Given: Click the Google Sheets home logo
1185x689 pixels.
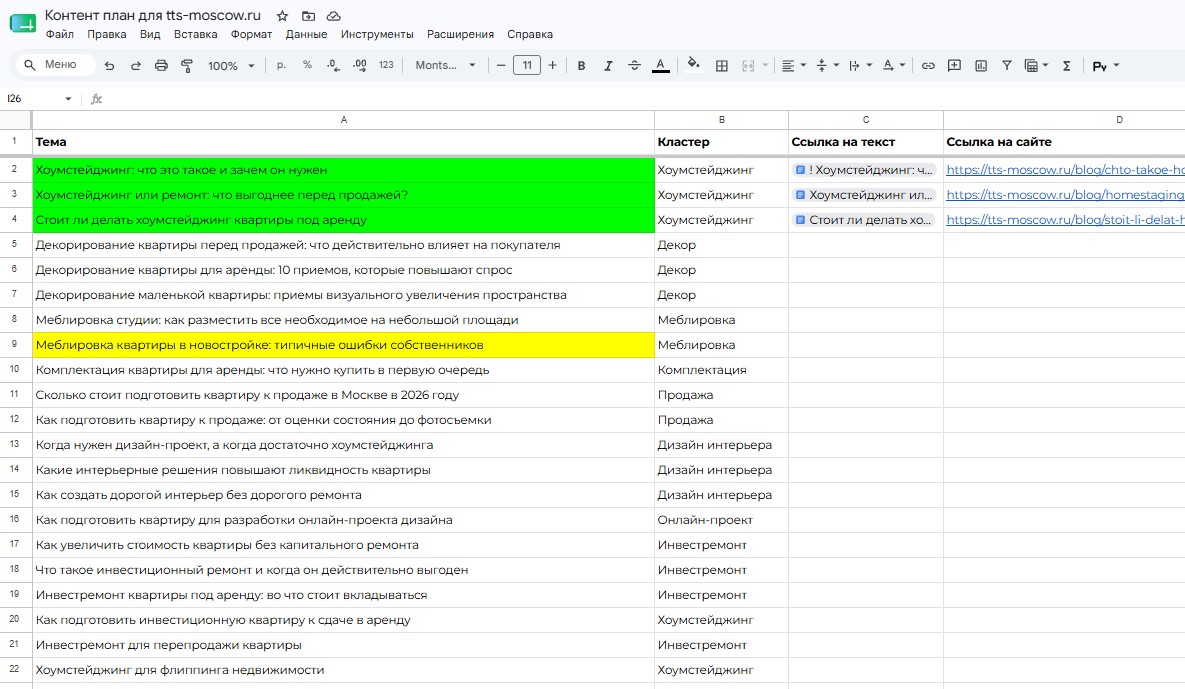Looking at the screenshot, I should pos(23,23).
